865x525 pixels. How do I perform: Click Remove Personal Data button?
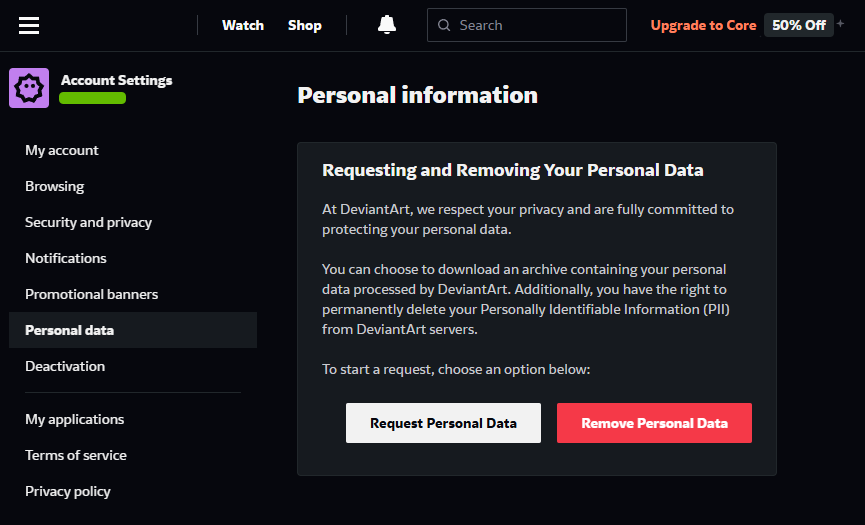[x=654, y=423]
